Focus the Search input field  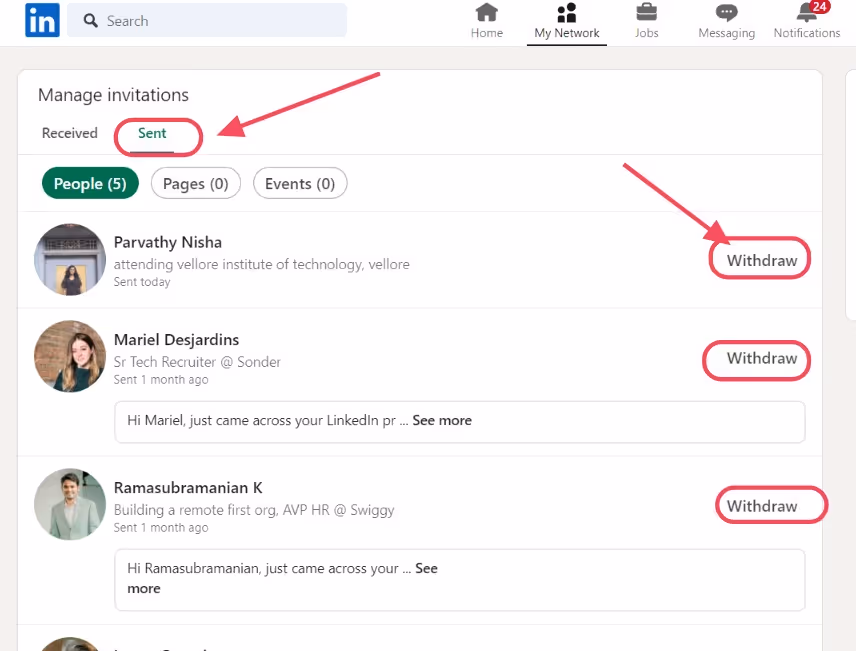[207, 20]
